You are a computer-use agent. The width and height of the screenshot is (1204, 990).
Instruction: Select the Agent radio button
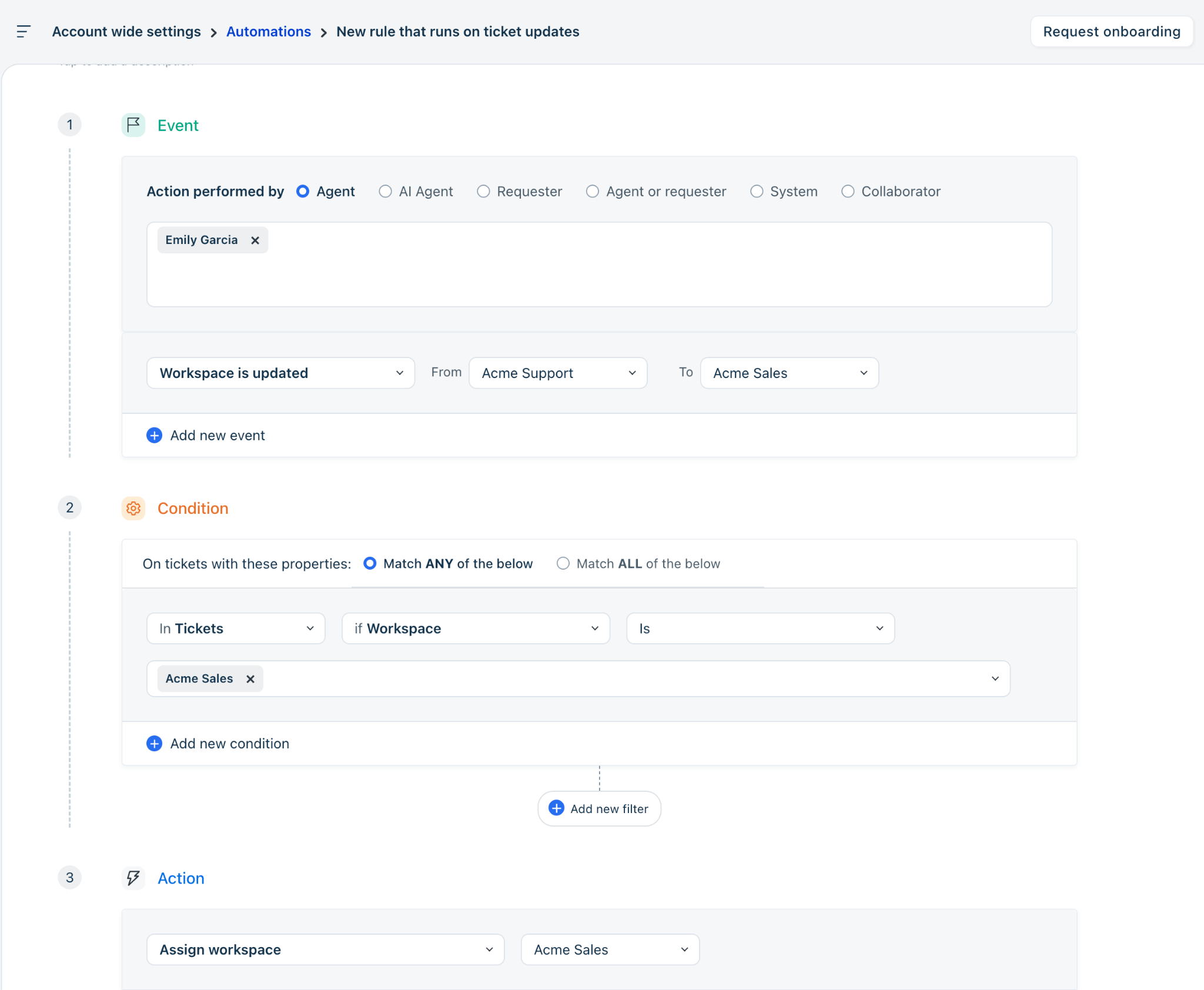pyautogui.click(x=303, y=192)
